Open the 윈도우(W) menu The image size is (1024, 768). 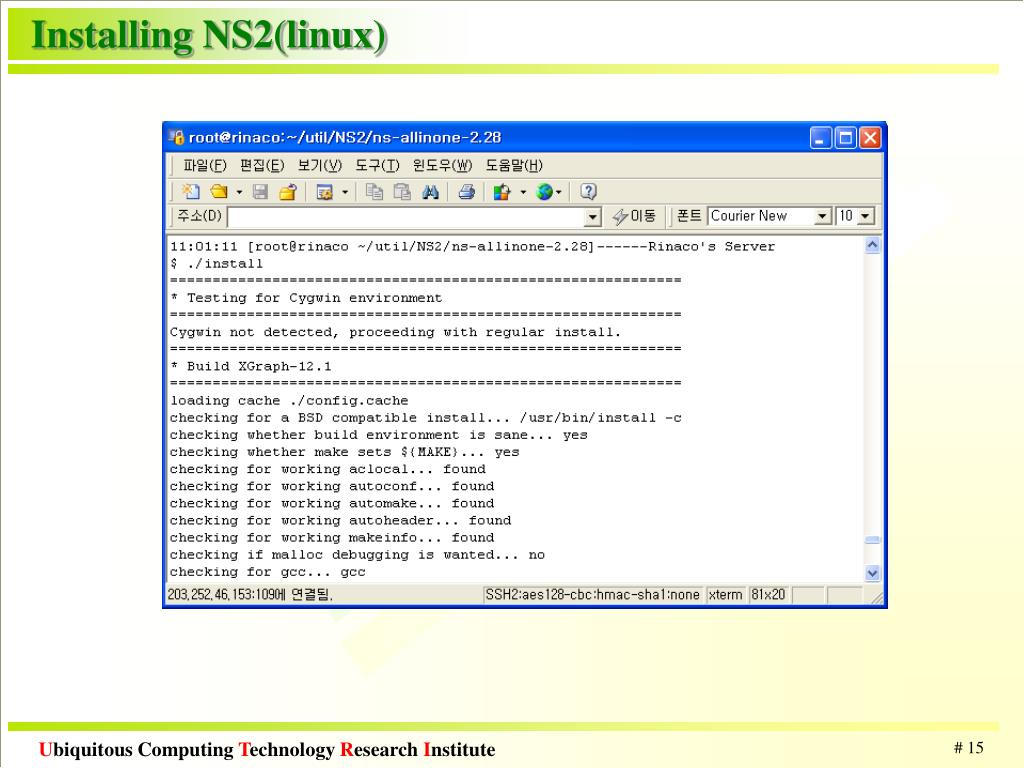(x=441, y=165)
